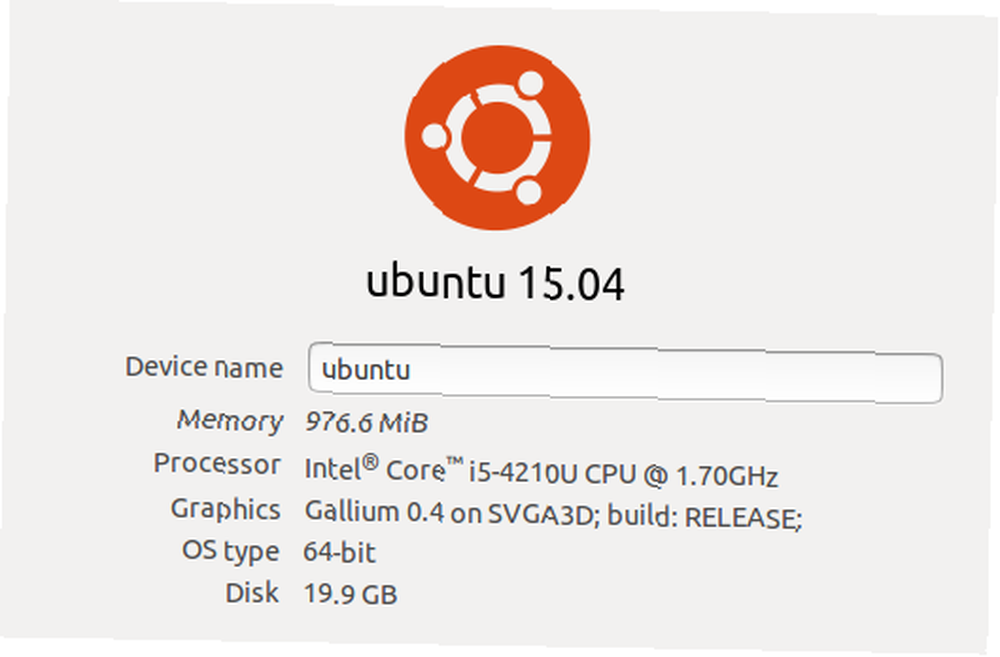Screen dimensions: 1000x657
Task: Click the "ubuntu 15.04" version heading
Action: click(x=496, y=283)
